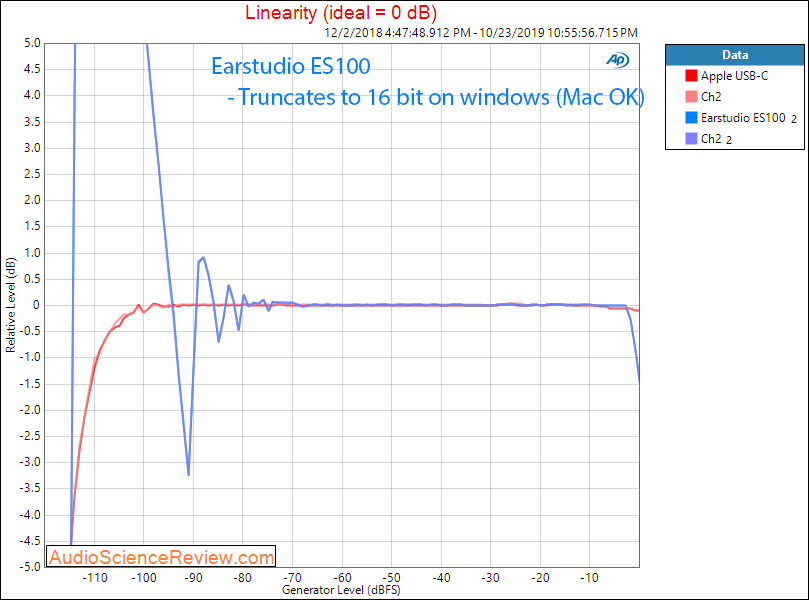Screen dimensions: 809x600
Task: Click the -2.0 tick on the vertical axis
Action: pos(30,410)
